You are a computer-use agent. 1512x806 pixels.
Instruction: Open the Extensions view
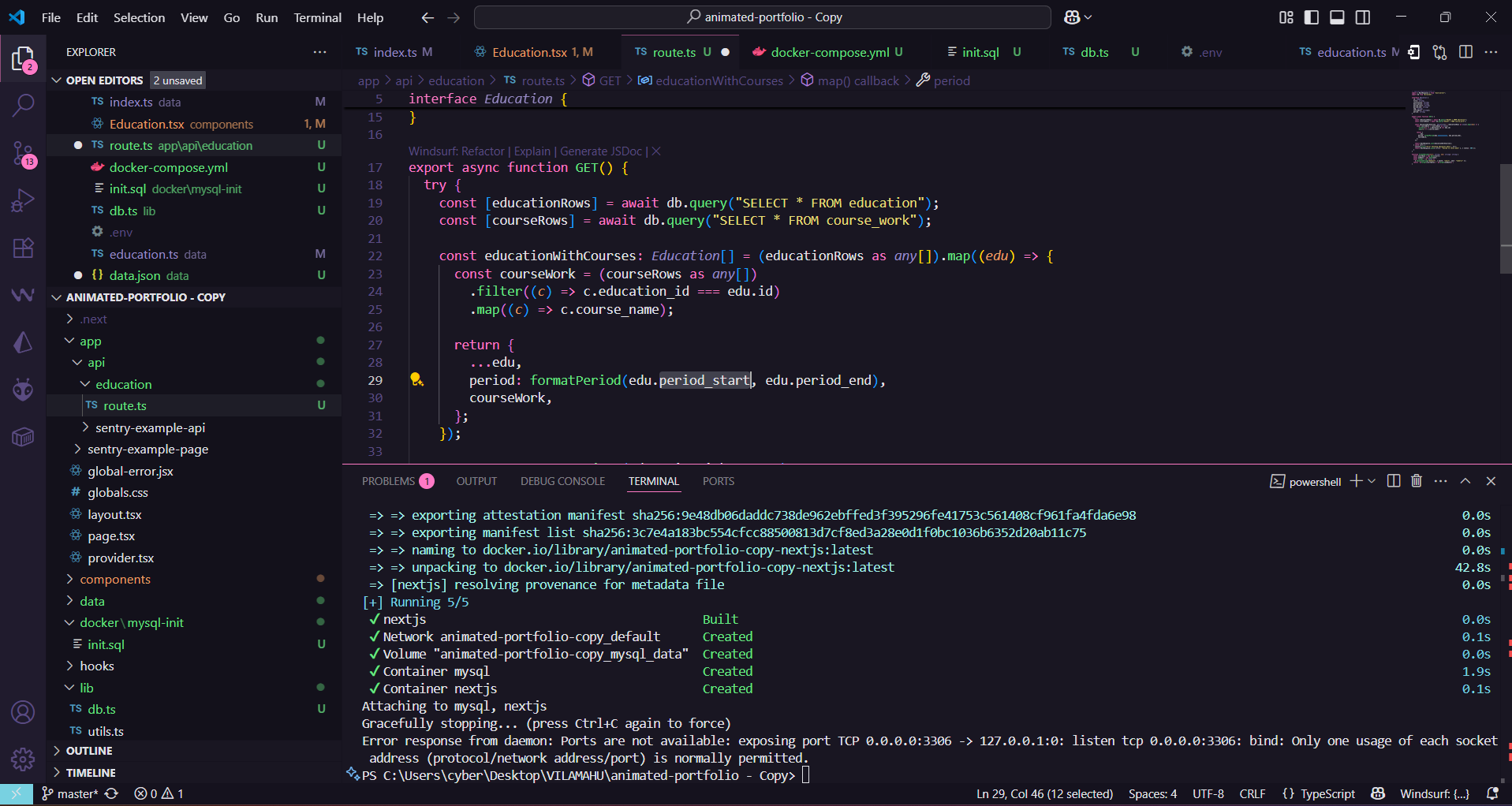point(23,248)
